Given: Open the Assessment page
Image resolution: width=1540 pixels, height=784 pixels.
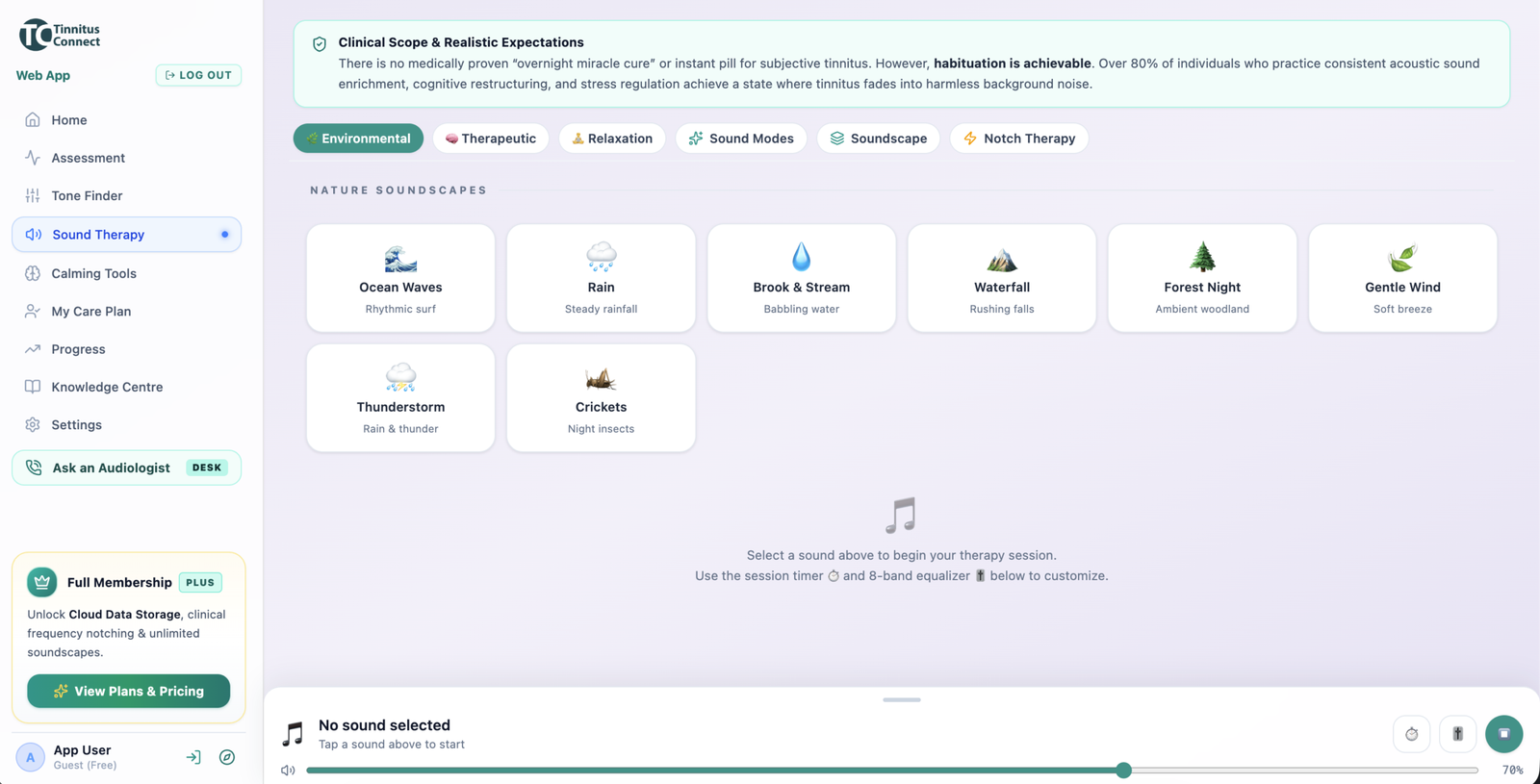Looking at the screenshot, I should pyautogui.click(x=126, y=158).
